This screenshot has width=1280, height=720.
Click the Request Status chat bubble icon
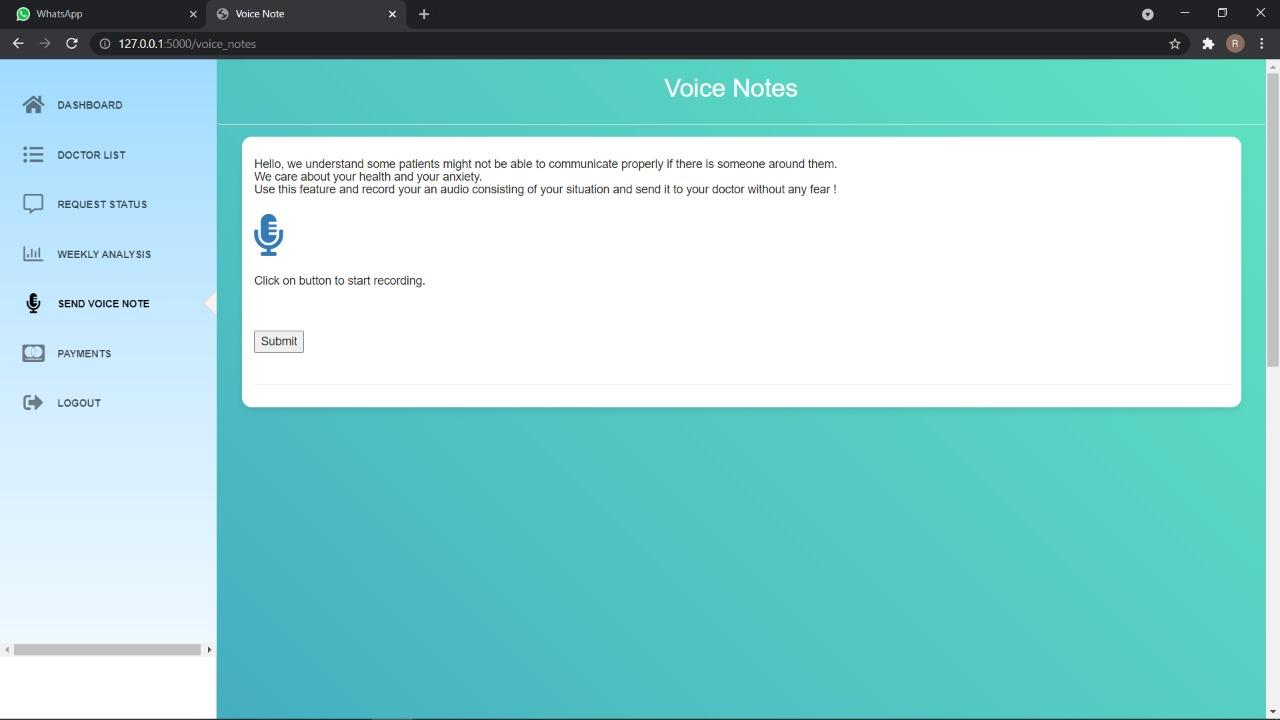click(x=33, y=204)
